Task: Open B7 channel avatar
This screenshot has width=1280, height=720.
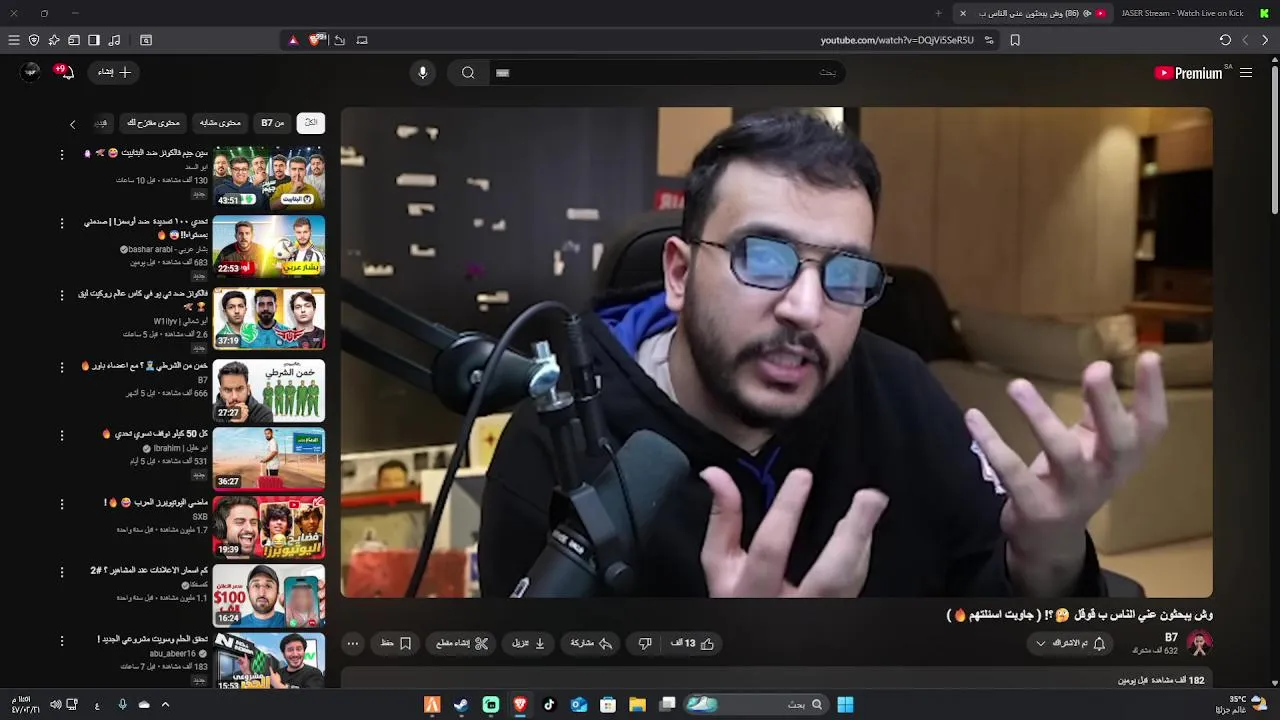Action: (1199, 644)
